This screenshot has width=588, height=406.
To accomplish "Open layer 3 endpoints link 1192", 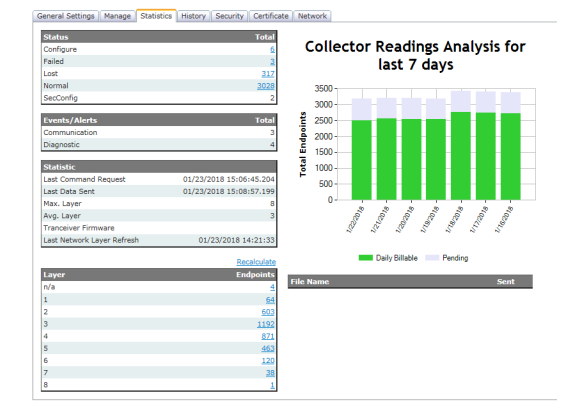I will (x=266, y=324).
